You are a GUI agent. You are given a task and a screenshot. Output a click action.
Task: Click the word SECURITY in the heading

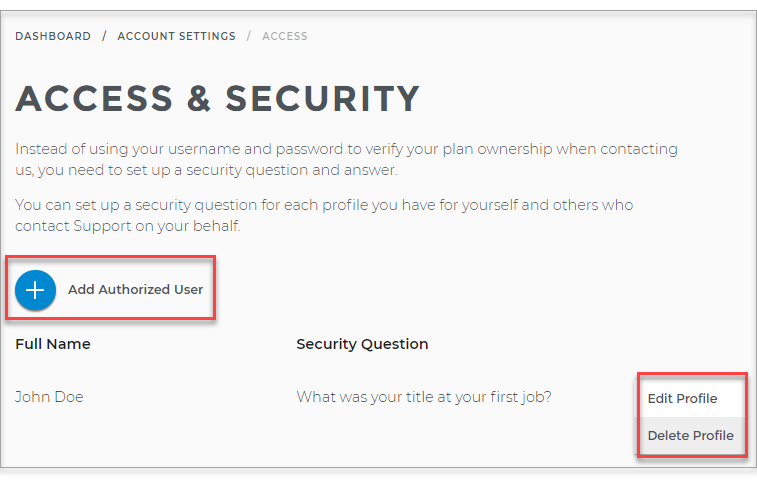pos(322,99)
